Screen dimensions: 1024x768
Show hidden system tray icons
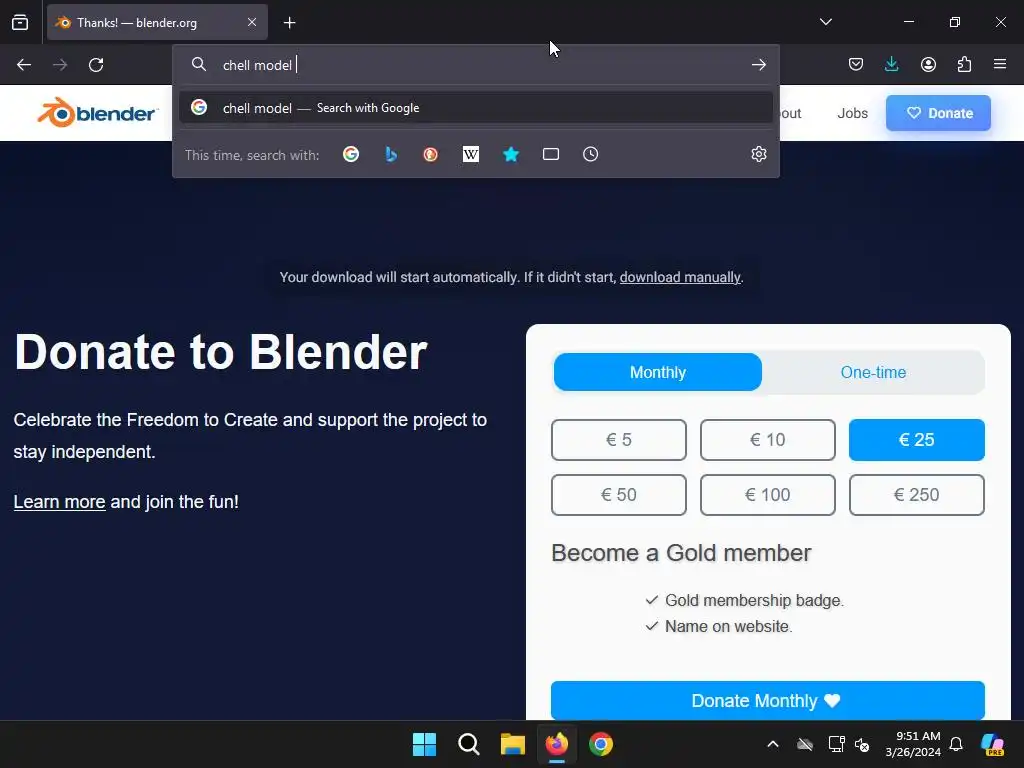pos(773,744)
